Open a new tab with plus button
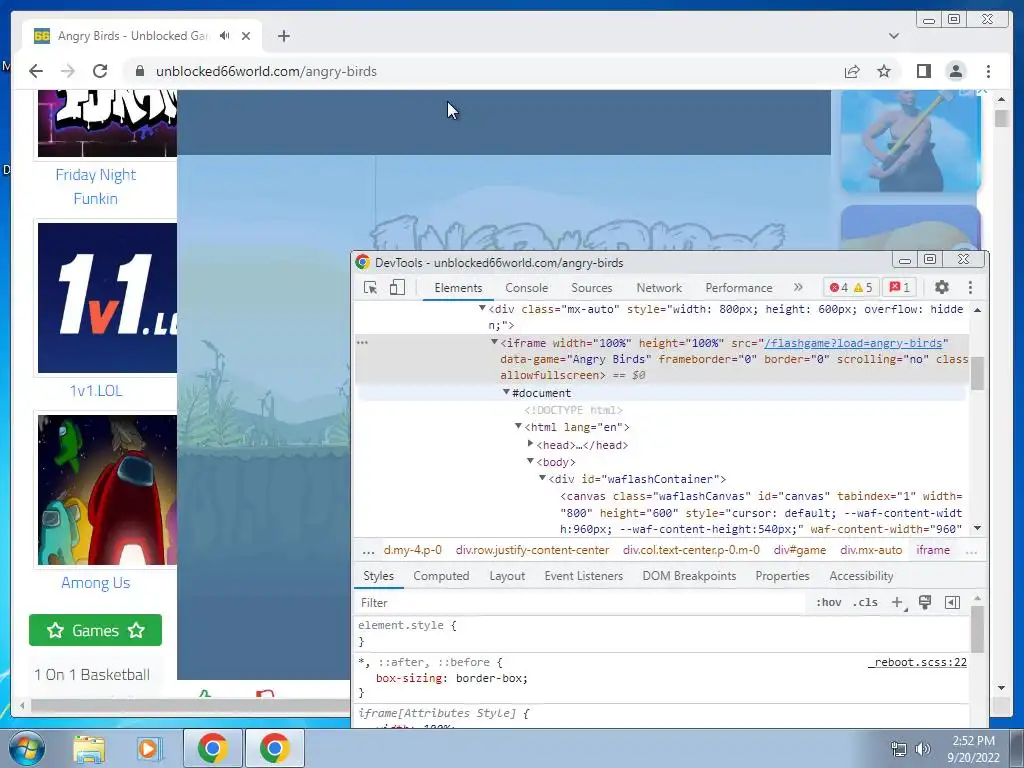 [x=283, y=36]
